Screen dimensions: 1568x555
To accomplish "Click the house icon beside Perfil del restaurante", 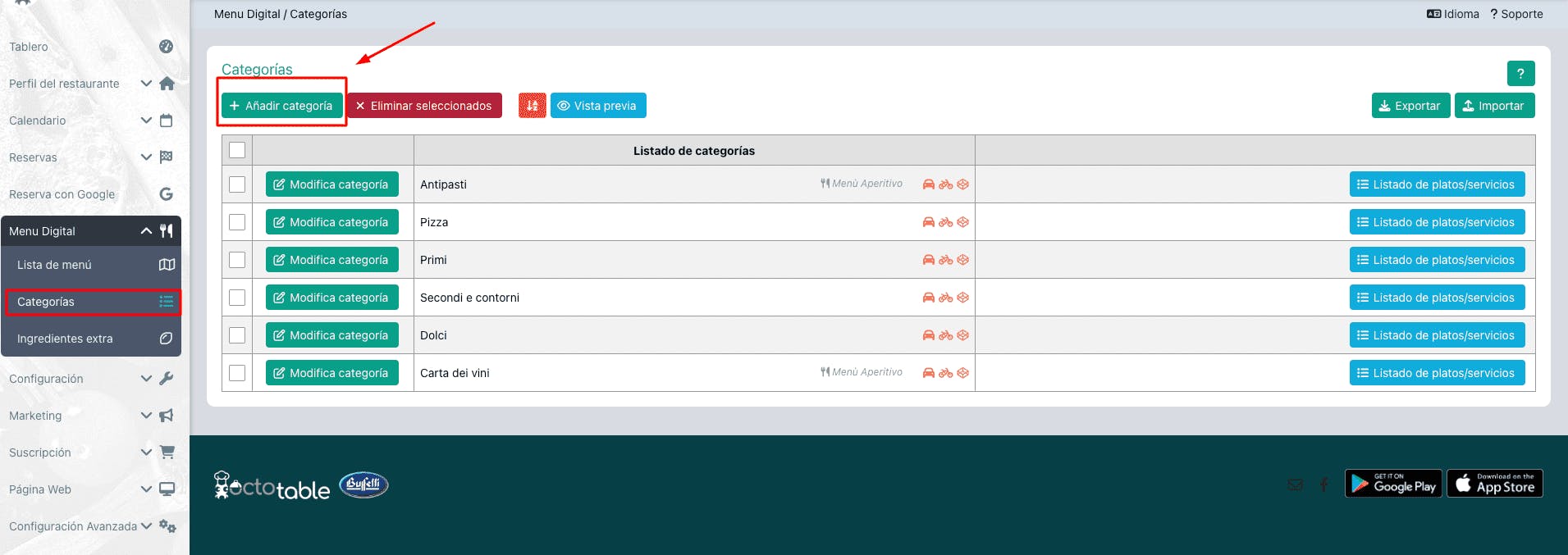I will (167, 84).
